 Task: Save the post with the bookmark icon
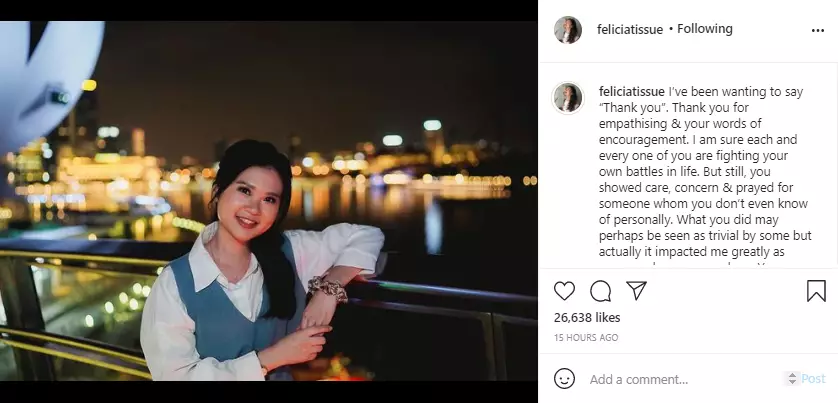click(816, 291)
